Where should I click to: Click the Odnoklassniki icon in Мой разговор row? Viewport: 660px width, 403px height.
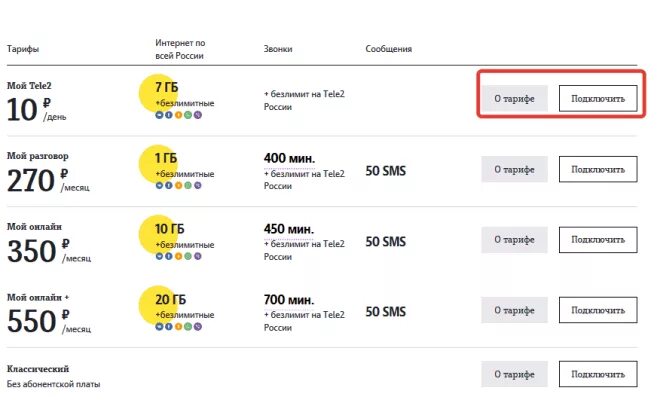click(x=179, y=185)
